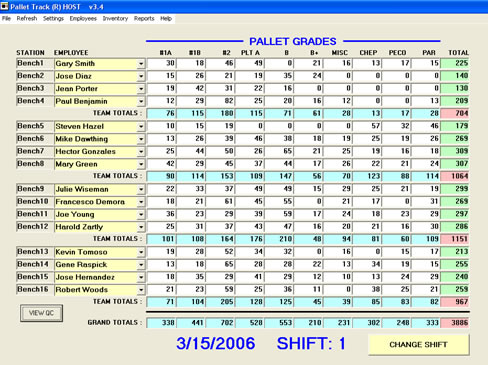Click the CHANGE SHIFT button
The image size is (488, 365).
coord(419,345)
